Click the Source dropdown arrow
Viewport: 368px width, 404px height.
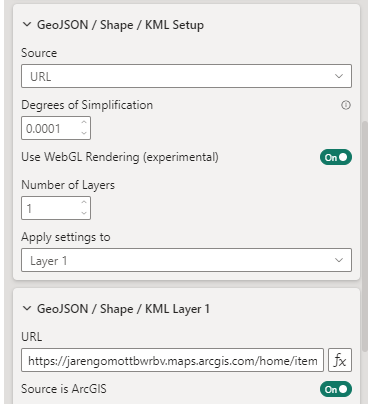point(339,76)
